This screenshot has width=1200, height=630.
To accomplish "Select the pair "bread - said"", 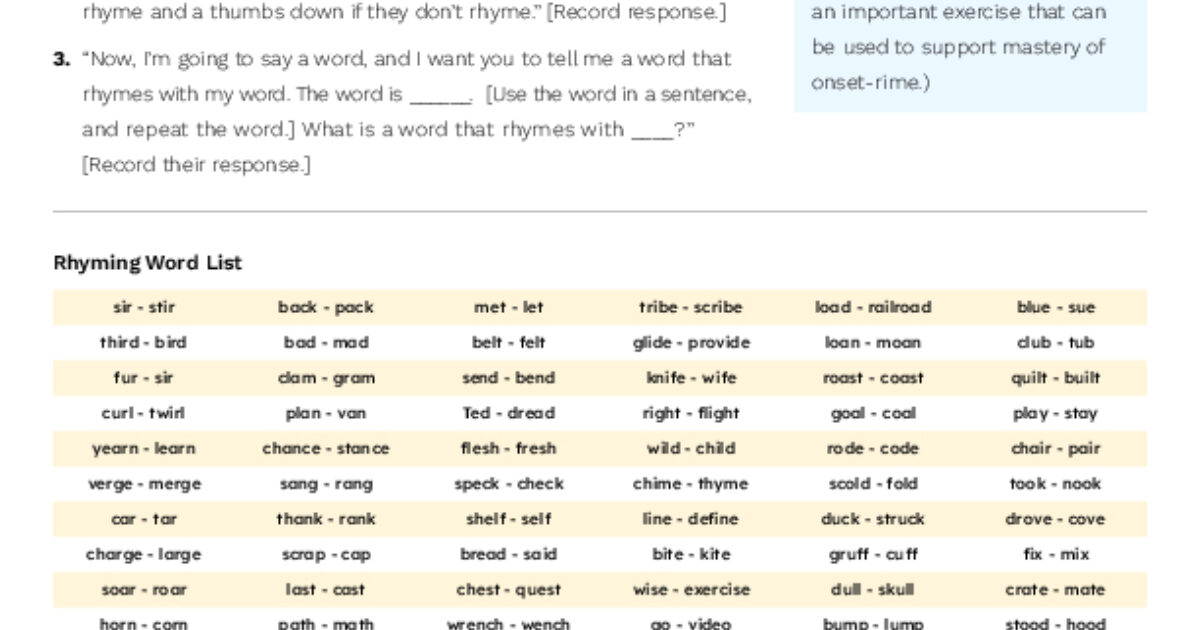I will [x=508, y=554].
